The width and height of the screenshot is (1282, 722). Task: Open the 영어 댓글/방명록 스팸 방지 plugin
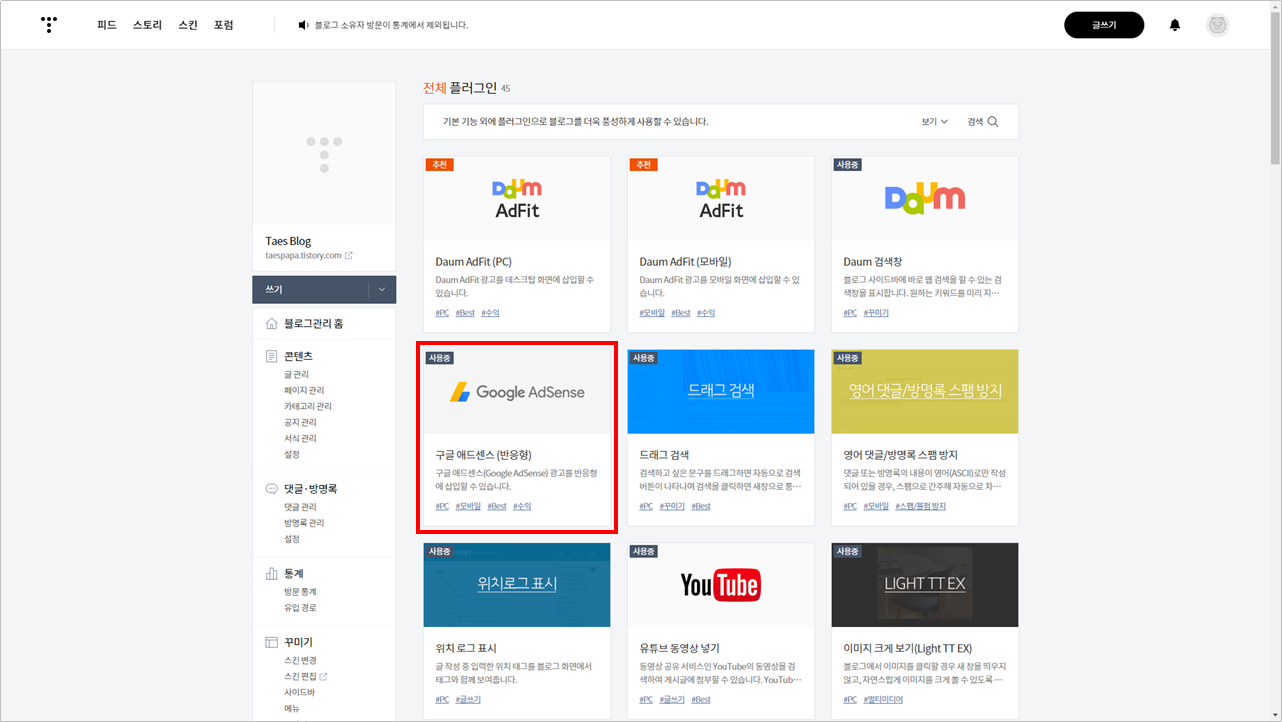point(925,437)
